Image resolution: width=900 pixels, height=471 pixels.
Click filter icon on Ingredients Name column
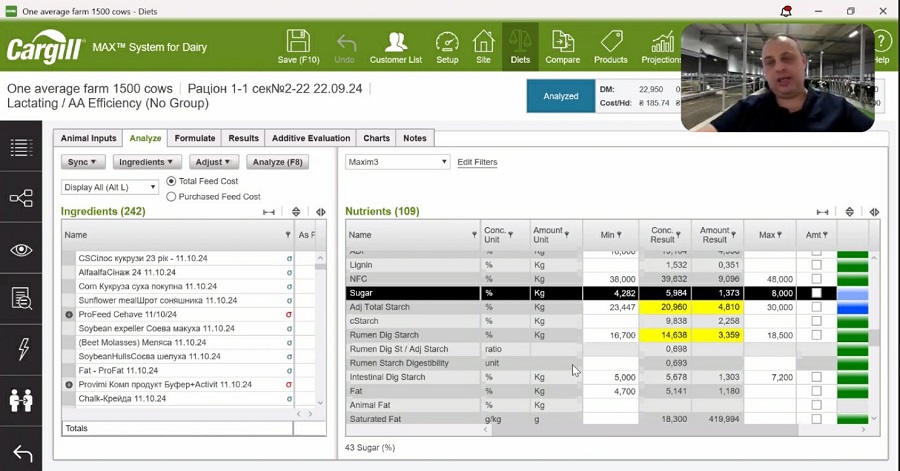288,235
